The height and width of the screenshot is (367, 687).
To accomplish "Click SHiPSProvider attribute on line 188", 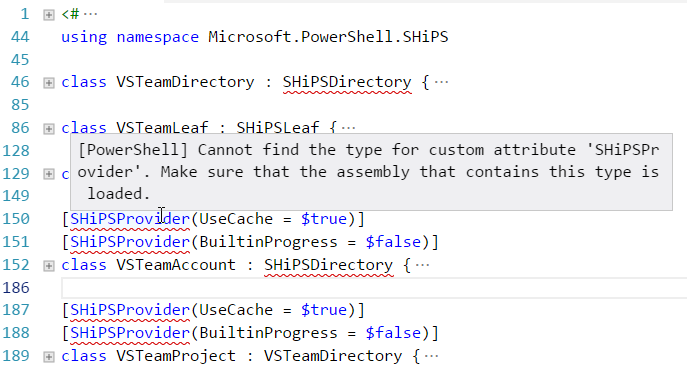I will (x=130, y=333).
